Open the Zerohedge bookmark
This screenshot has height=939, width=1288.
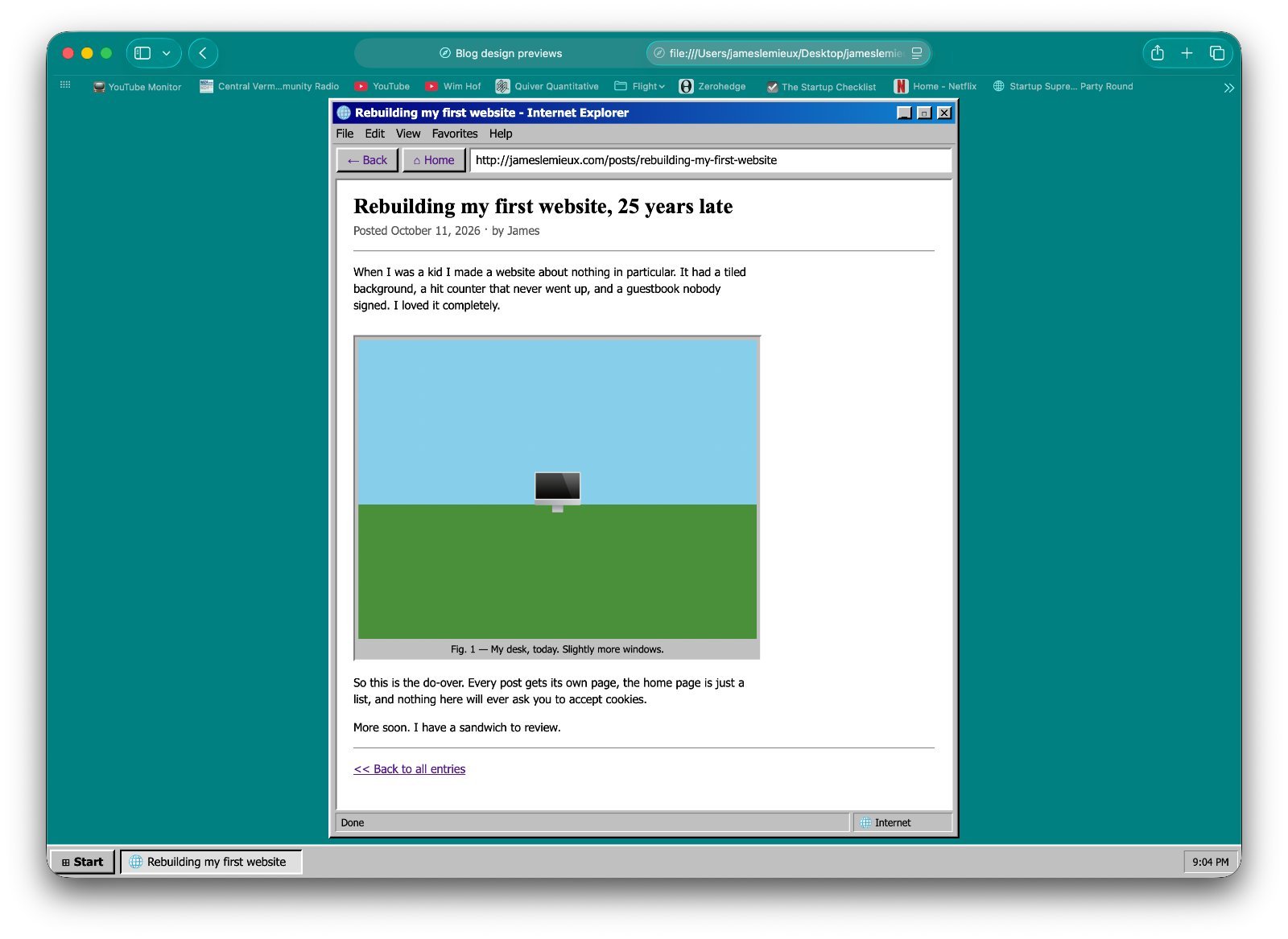point(712,86)
